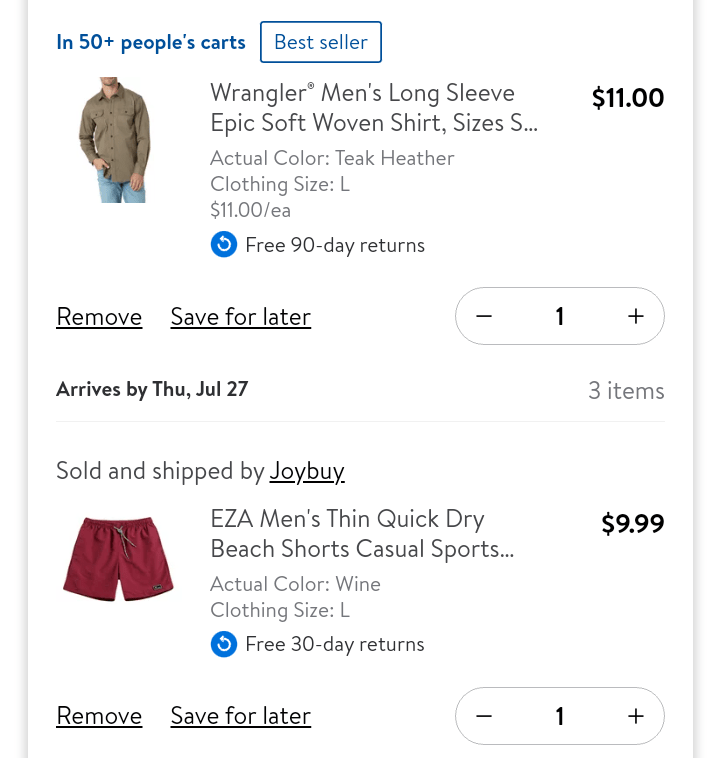Viewport: 720px width, 758px height.
Task: Click the Wrangler shirt quantity value
Action: coord(560,316)
